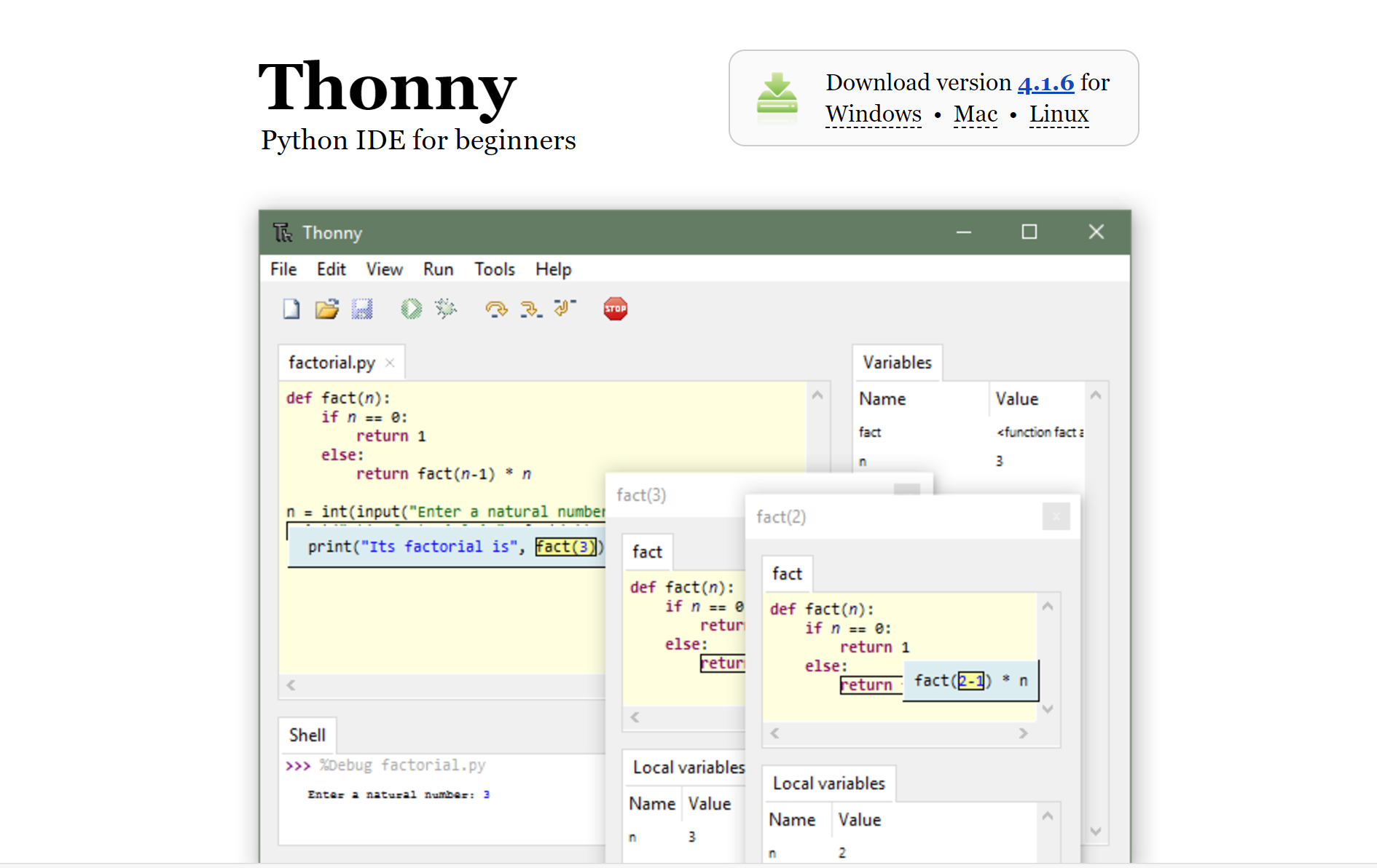1377x868 pixels.
Task: Click the Step over arrow icon
Action: tap(496, 309)
